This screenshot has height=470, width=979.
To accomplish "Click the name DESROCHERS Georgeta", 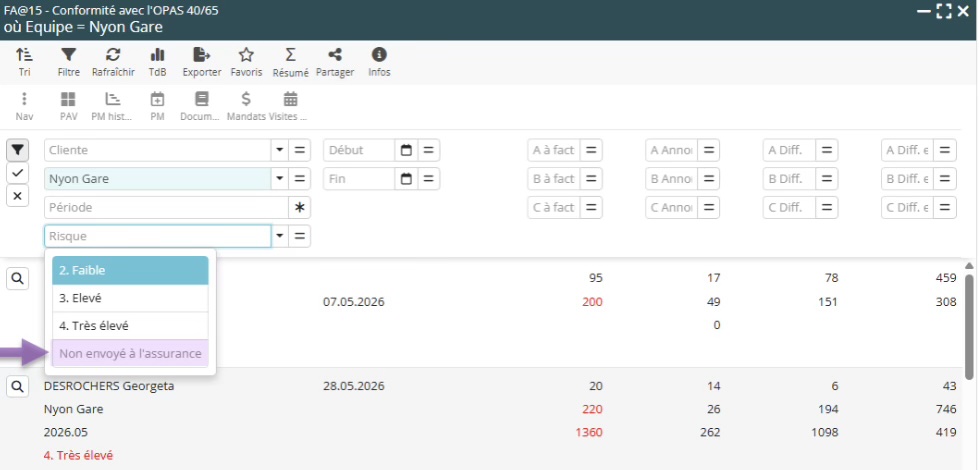I will click(x=109, y=386).
